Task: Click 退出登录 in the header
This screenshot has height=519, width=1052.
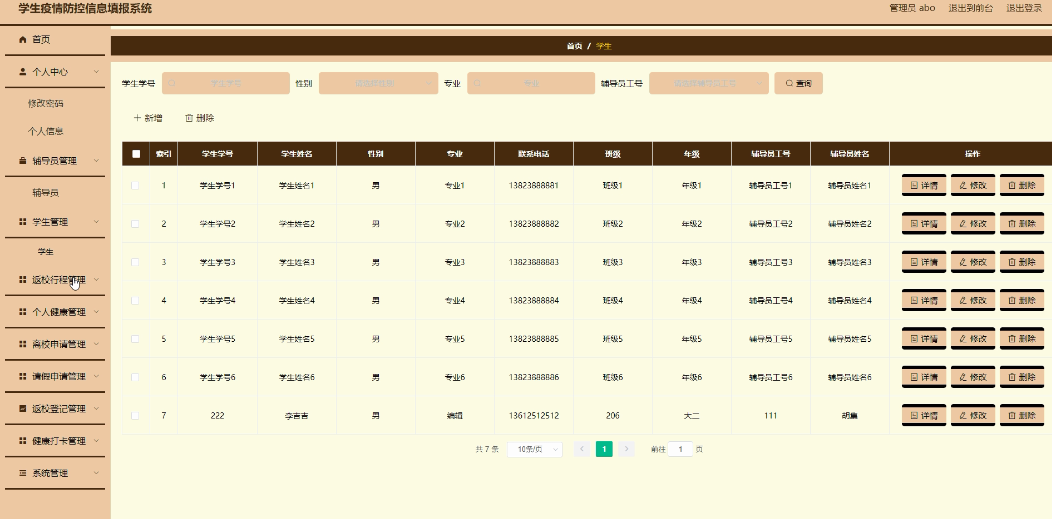Action: point(1024,8)
